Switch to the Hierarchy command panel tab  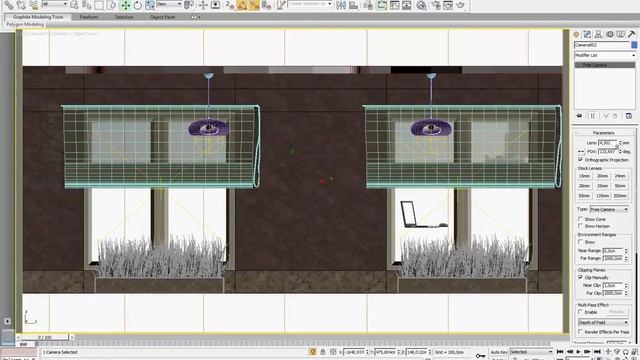click(598, 34)
